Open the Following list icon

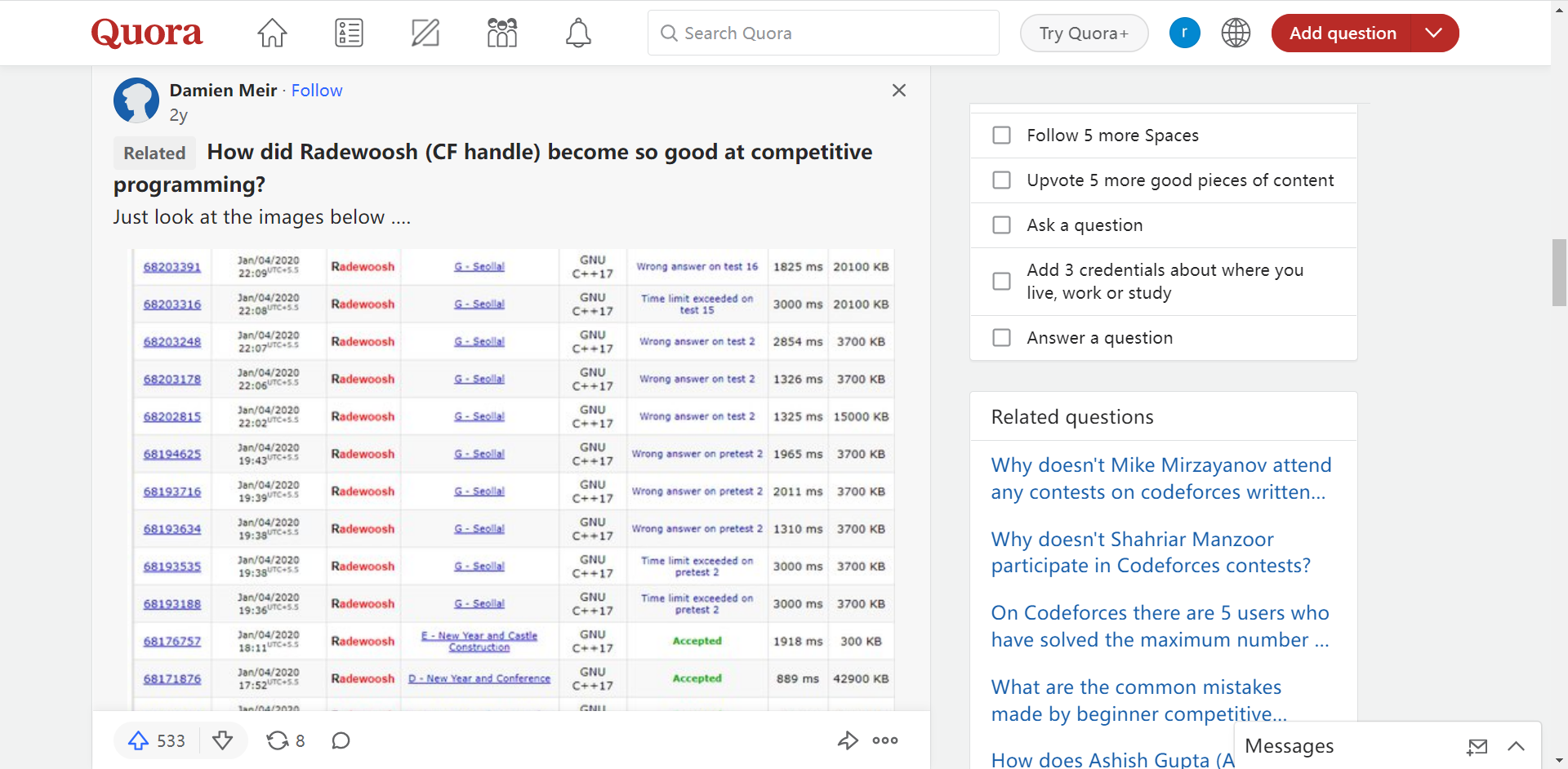(349, 33)
